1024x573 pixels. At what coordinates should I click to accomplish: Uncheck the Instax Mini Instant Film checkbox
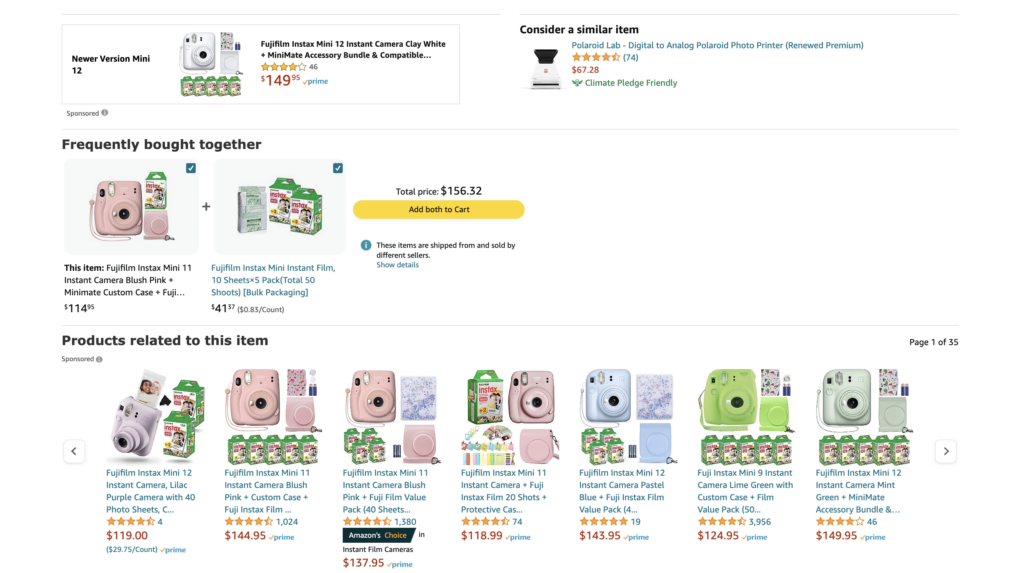(338, 168)
